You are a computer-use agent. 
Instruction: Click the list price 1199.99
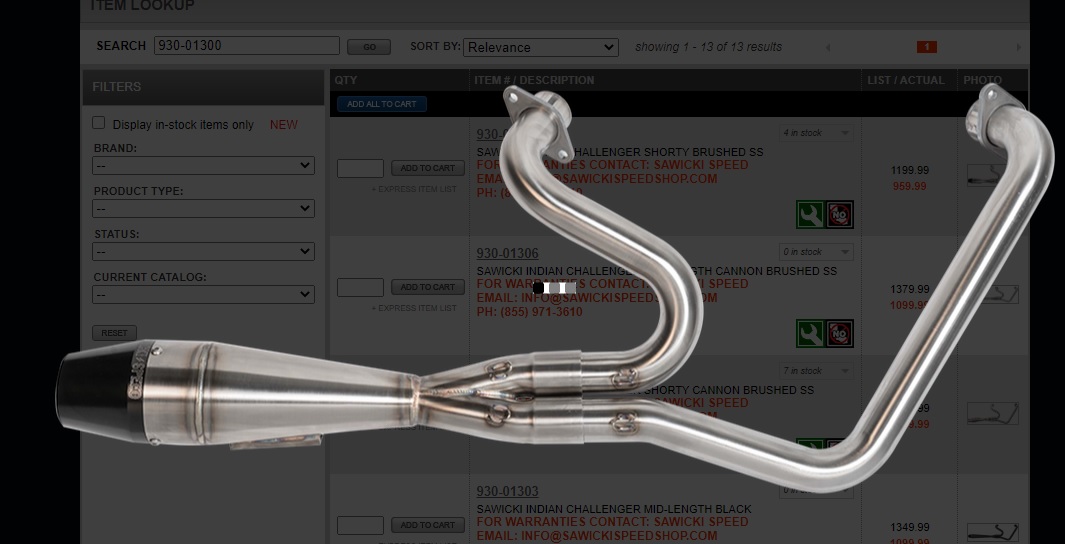[909, 170]
